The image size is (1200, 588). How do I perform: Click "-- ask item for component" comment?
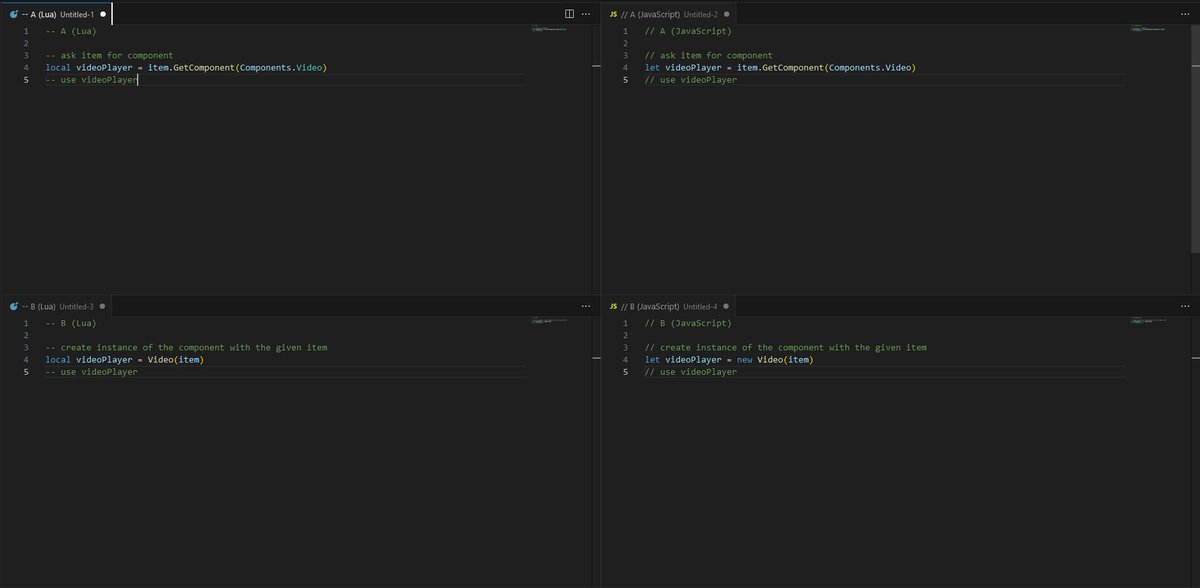coord(109,55)
